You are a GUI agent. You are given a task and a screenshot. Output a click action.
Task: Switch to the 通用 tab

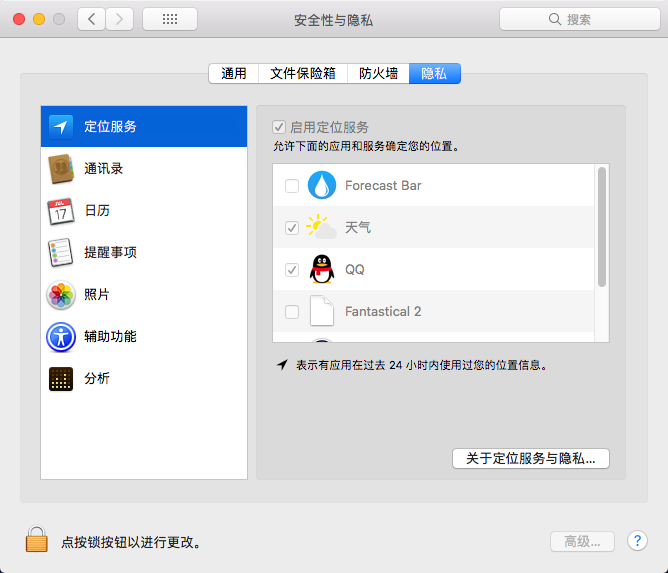(x=233, y=73)
